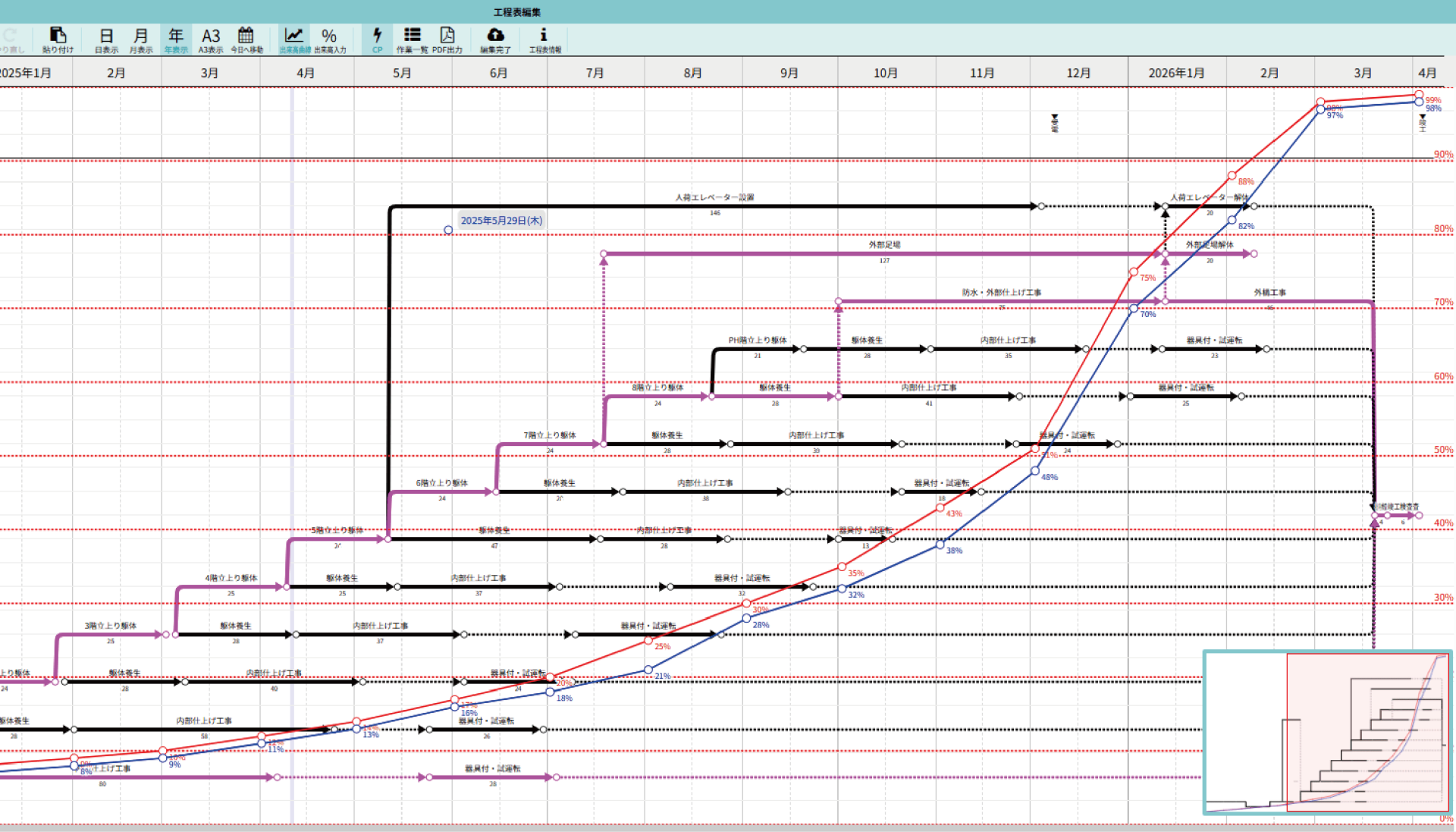Click 5月 month header
This screenshot has height=832, width=1456.
click(402, 73)
